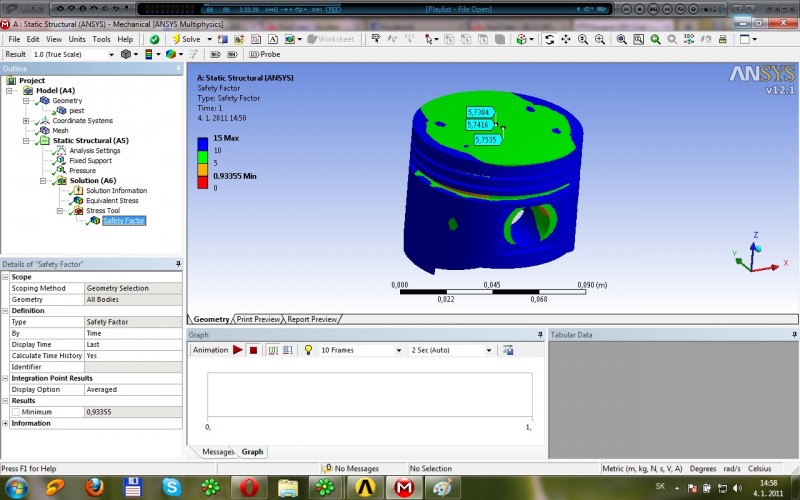Click the Export Animation icon
Screen dimensions: 800x500
pyautogui.click(x=508, y=350)
